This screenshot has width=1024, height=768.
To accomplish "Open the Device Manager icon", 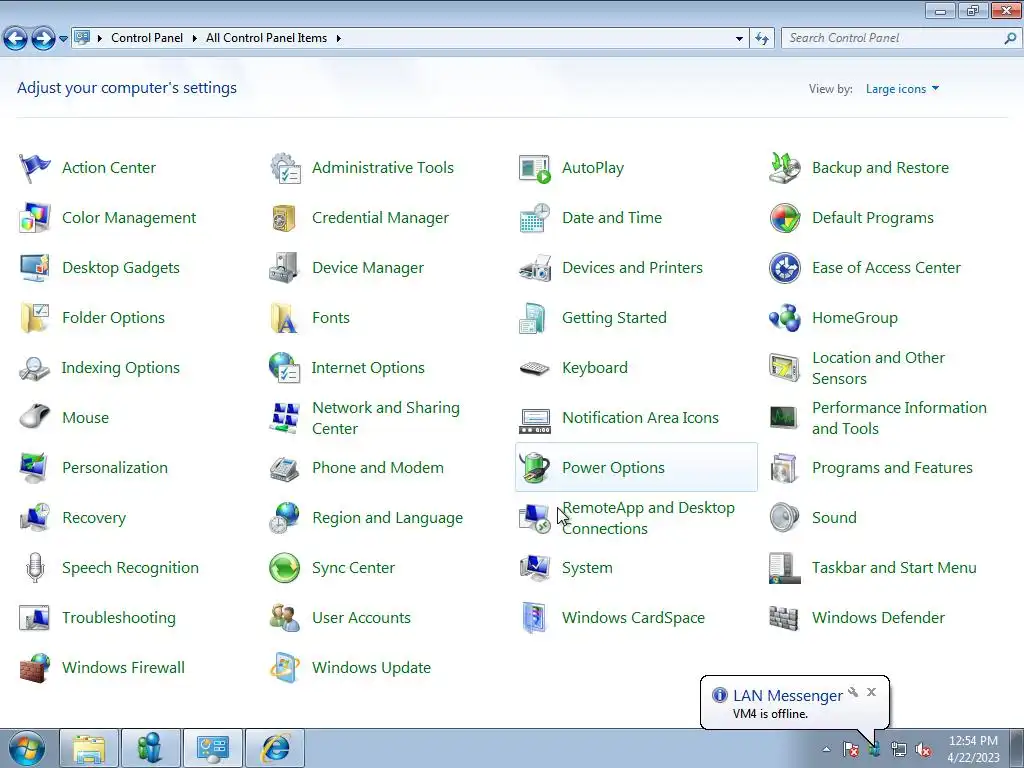I will click(x=285, y=268).
